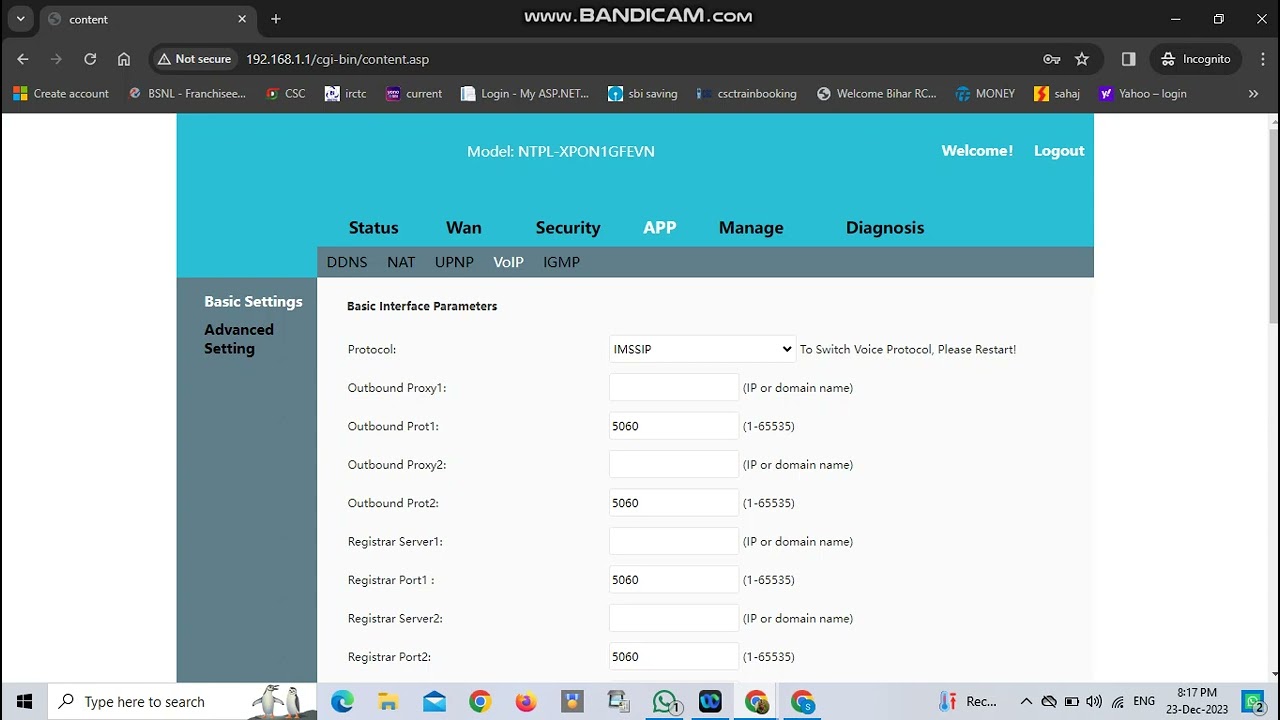Viewport: 1280px width, 720px height.
Task: Go back to the previous page
Action: pyautogui.click(x=23, y=59)
